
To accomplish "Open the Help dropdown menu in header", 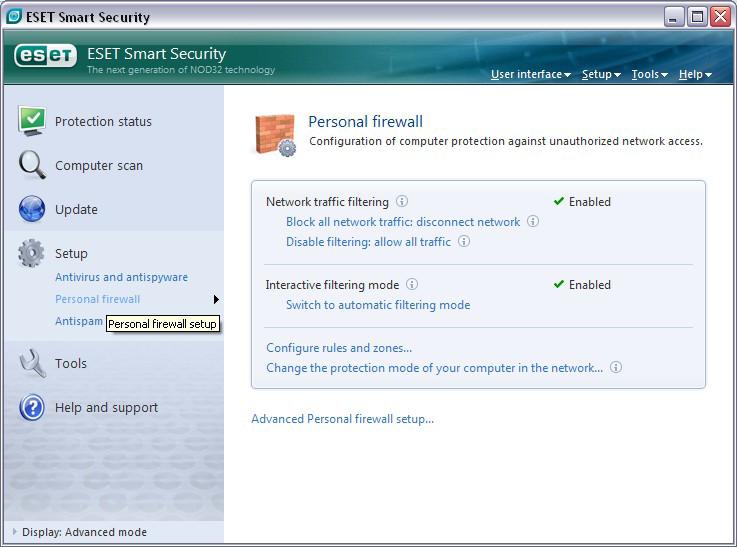I will point(695,74).
